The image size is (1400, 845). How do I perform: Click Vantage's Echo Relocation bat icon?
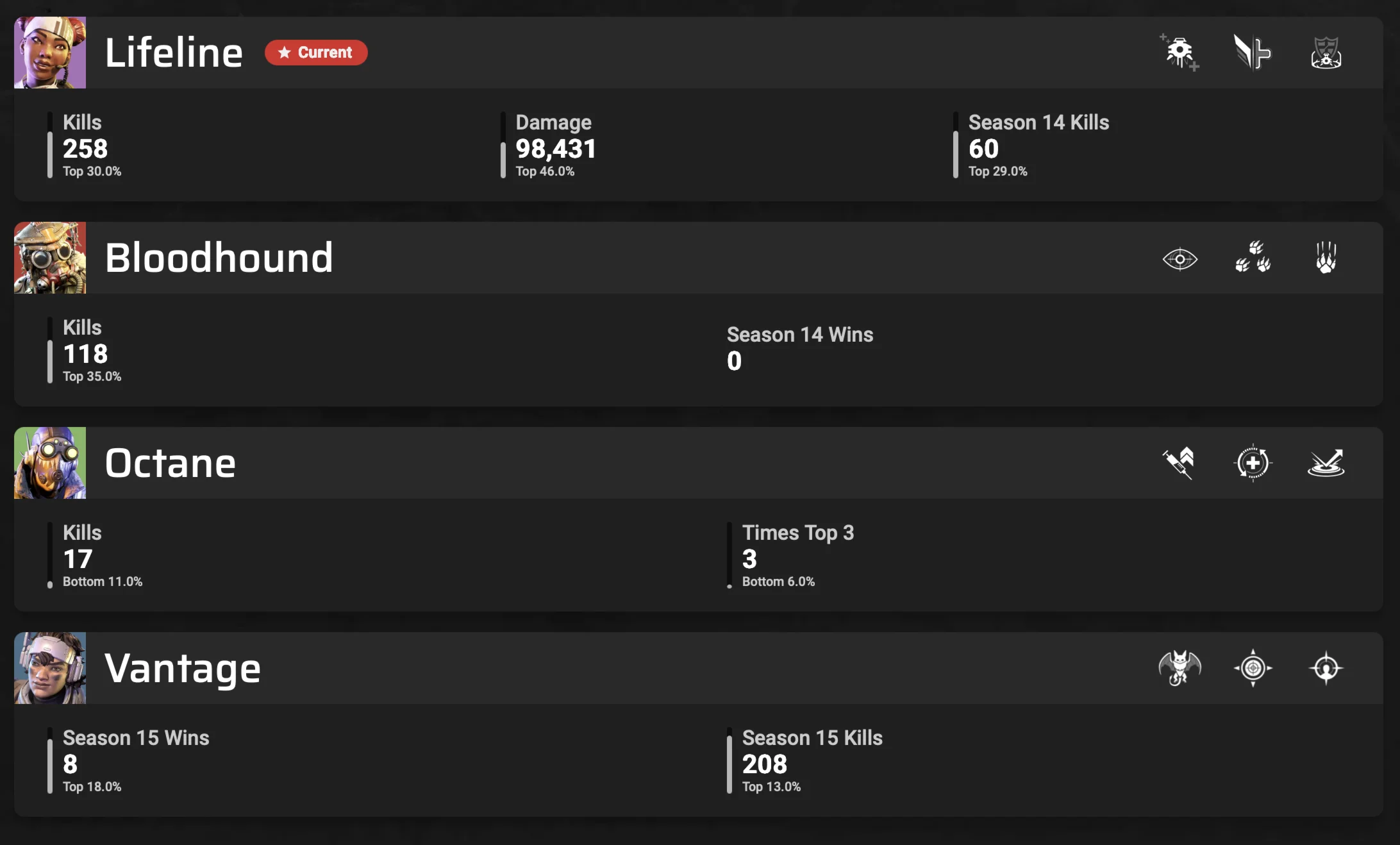point(1179,667)
